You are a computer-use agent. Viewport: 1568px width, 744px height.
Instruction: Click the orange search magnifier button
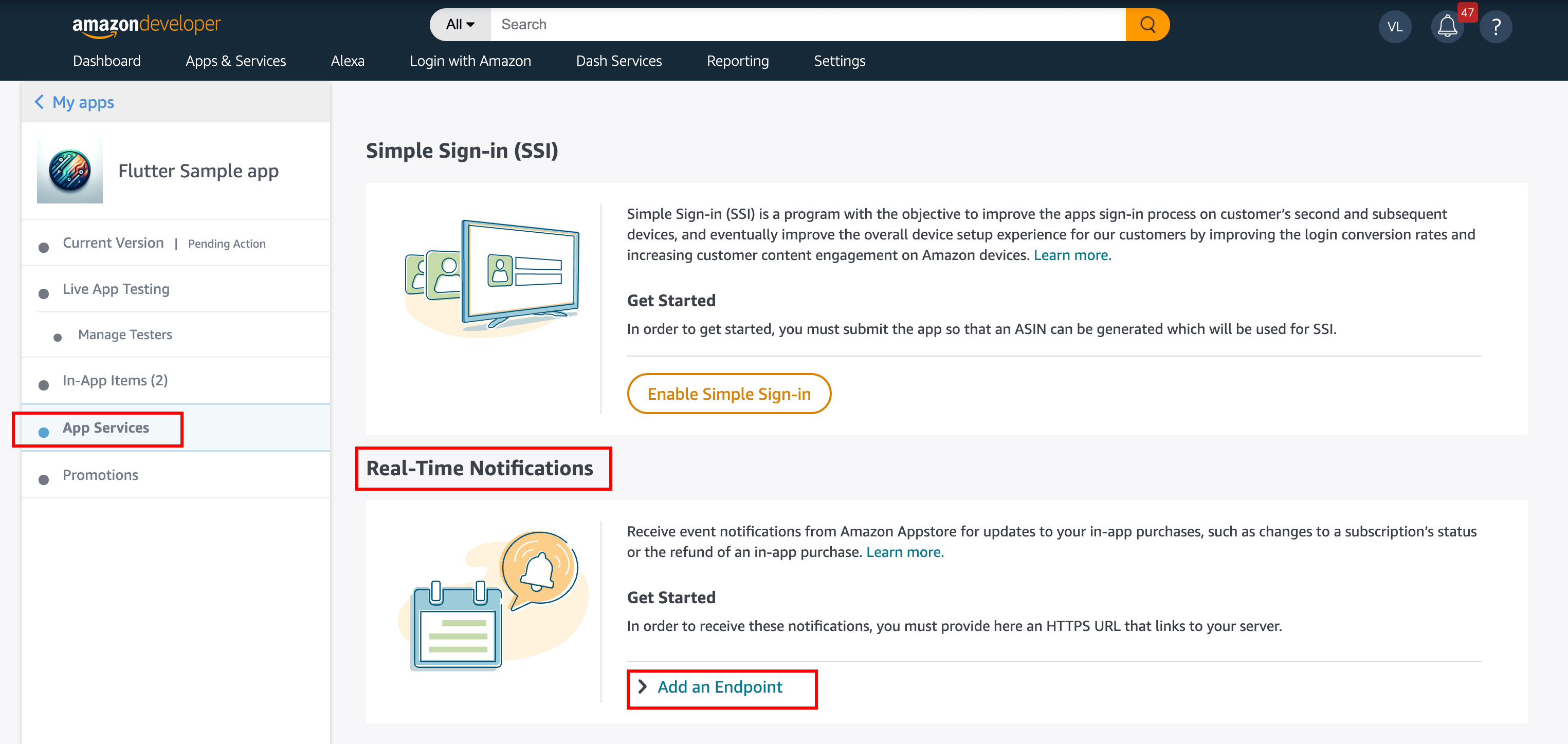1147,25
